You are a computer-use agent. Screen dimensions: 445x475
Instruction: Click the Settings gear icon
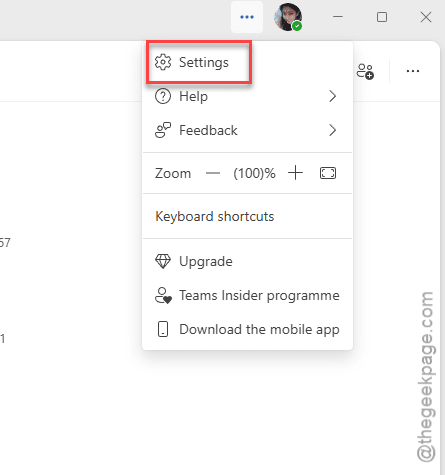point(163,62)
